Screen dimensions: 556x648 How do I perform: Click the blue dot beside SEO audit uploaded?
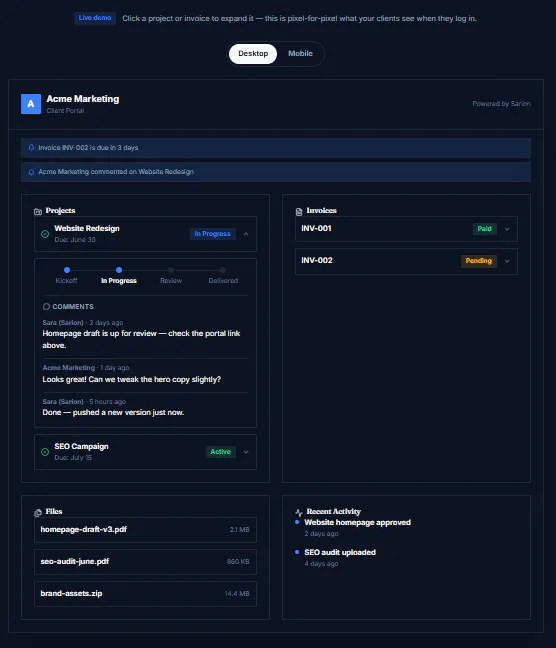pyautogui.click(x=297, y=552)
